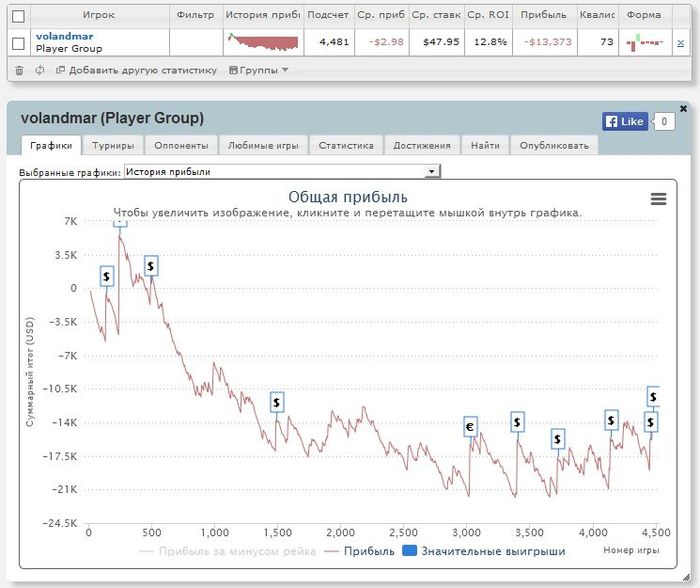Click dollar marker near game 3,700
Viewport: 700px width, 588px height.
coord(558,439)
